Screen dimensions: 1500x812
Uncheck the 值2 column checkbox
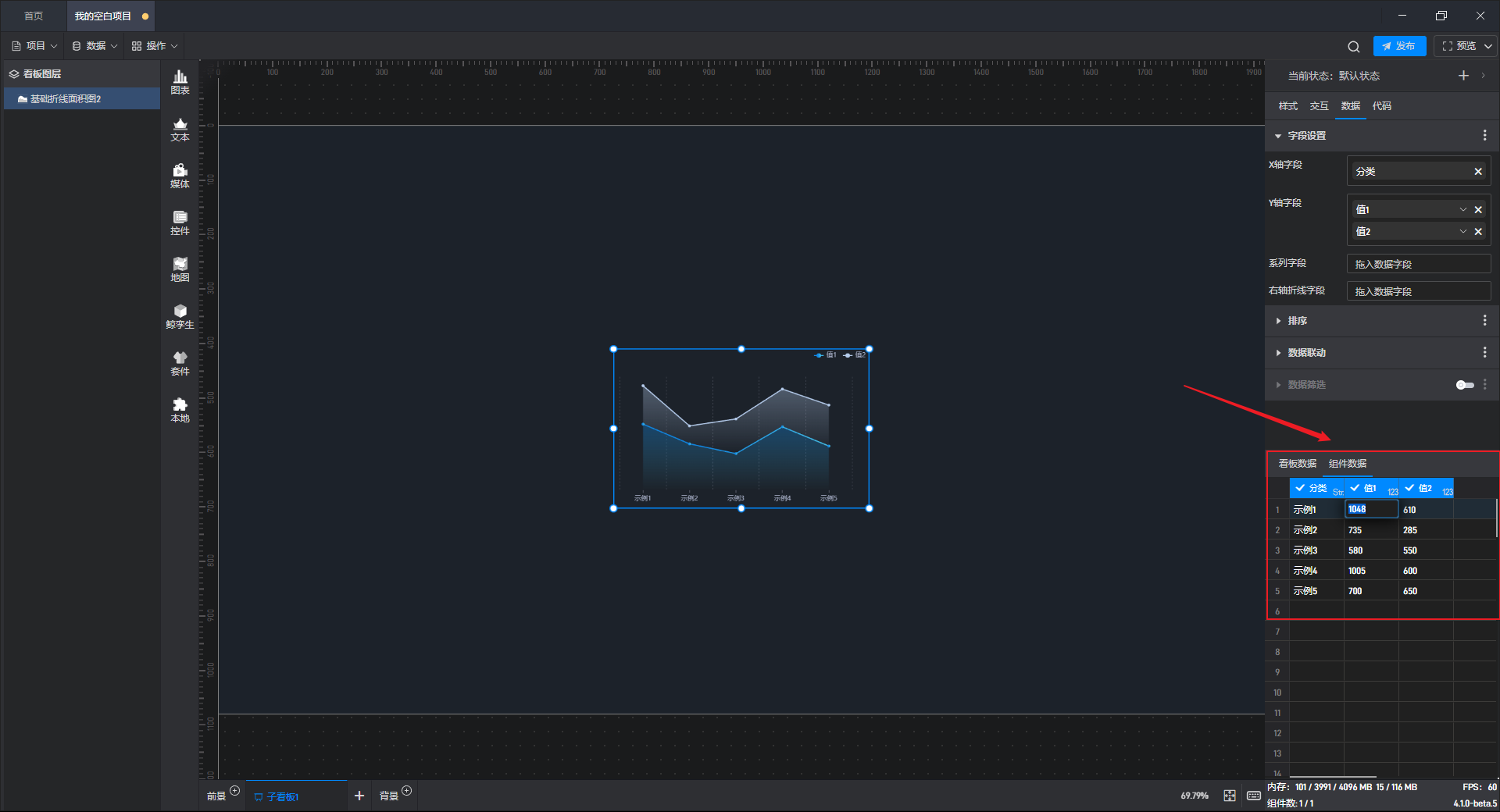click(x=1409, y=488)
